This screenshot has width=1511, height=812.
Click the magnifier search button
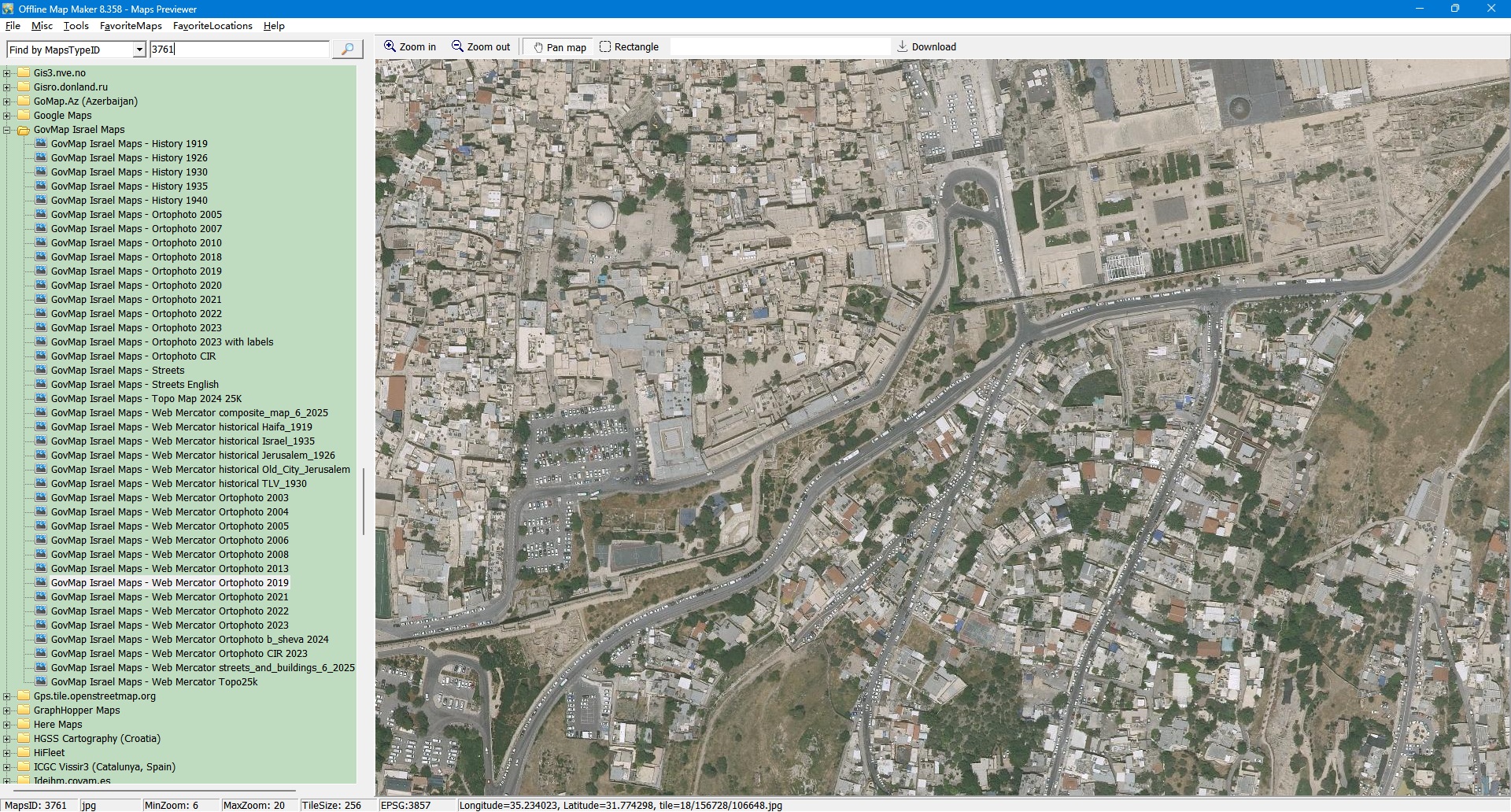(x=347, y=49)
